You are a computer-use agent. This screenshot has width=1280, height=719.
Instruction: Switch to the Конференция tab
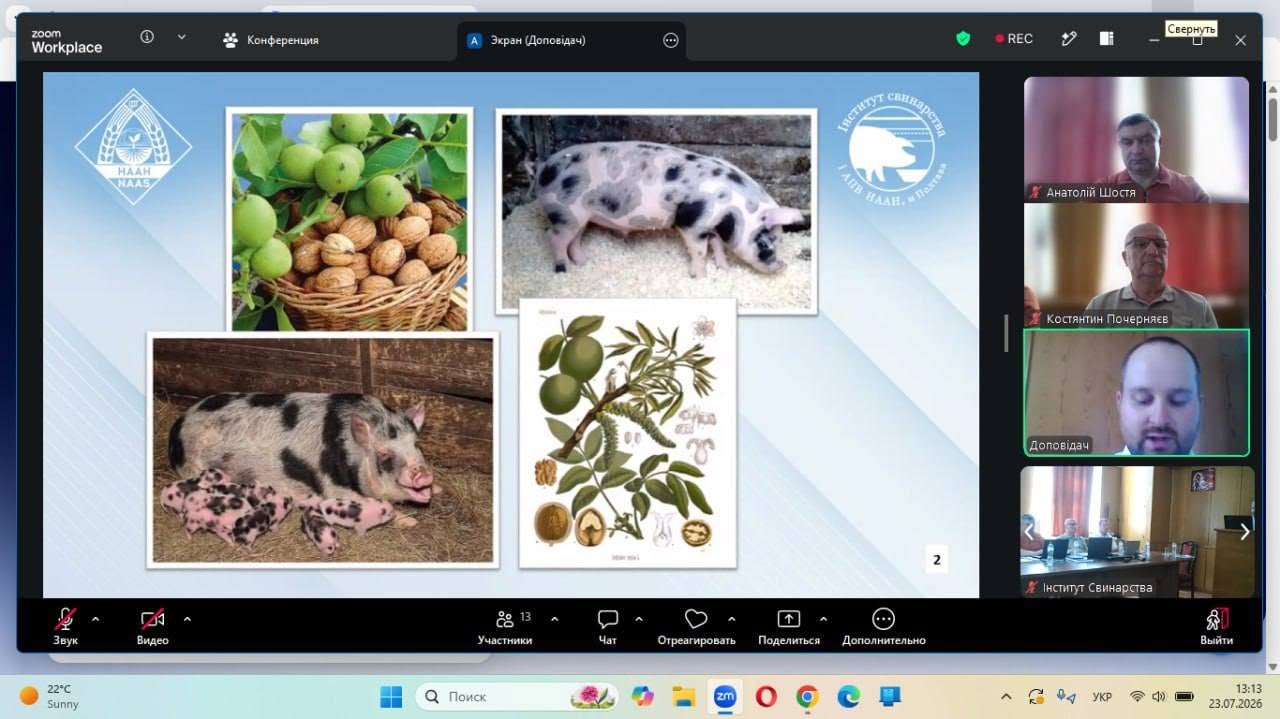pos(271,40)
